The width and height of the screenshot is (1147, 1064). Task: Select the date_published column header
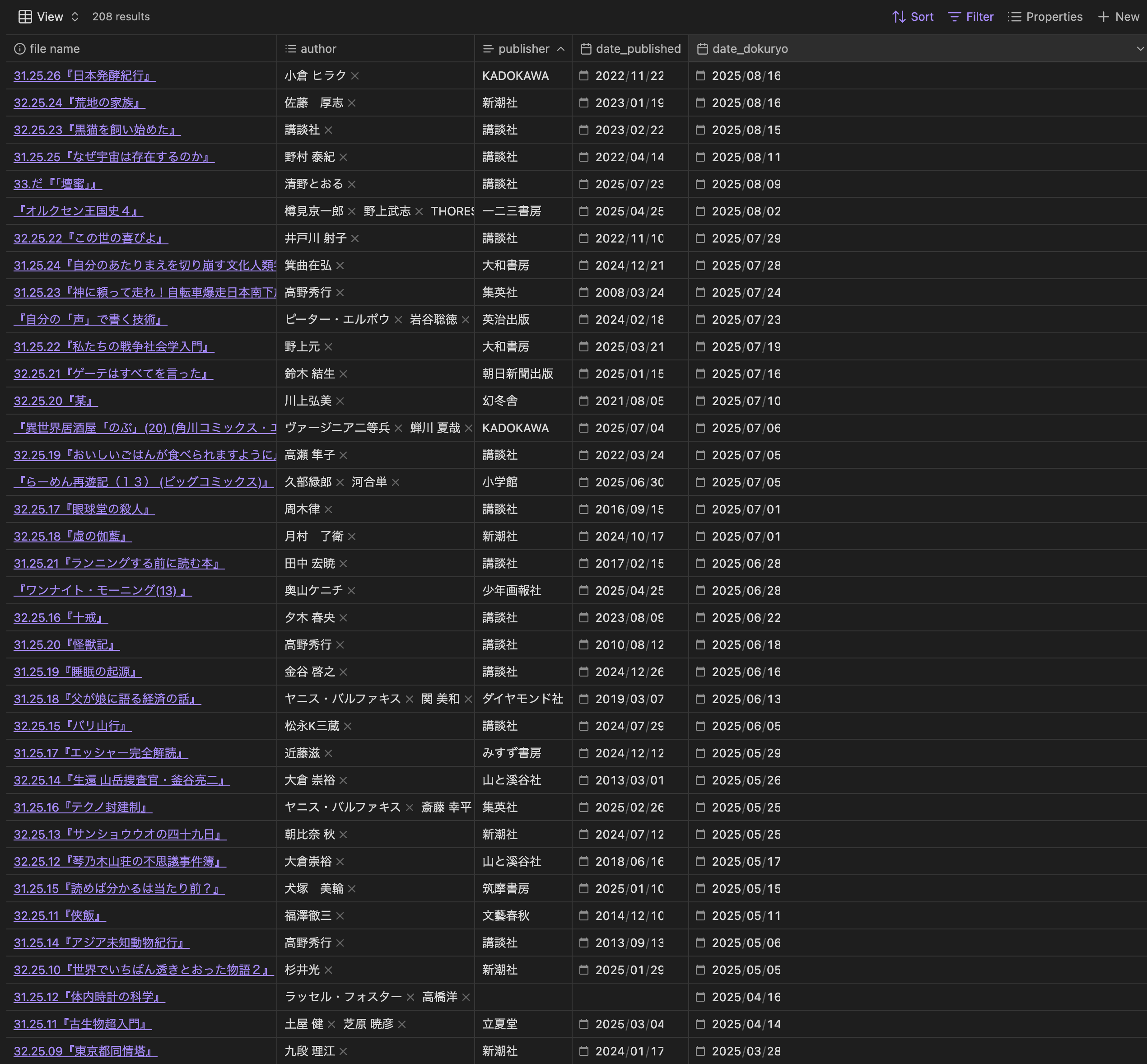(638, 49)
